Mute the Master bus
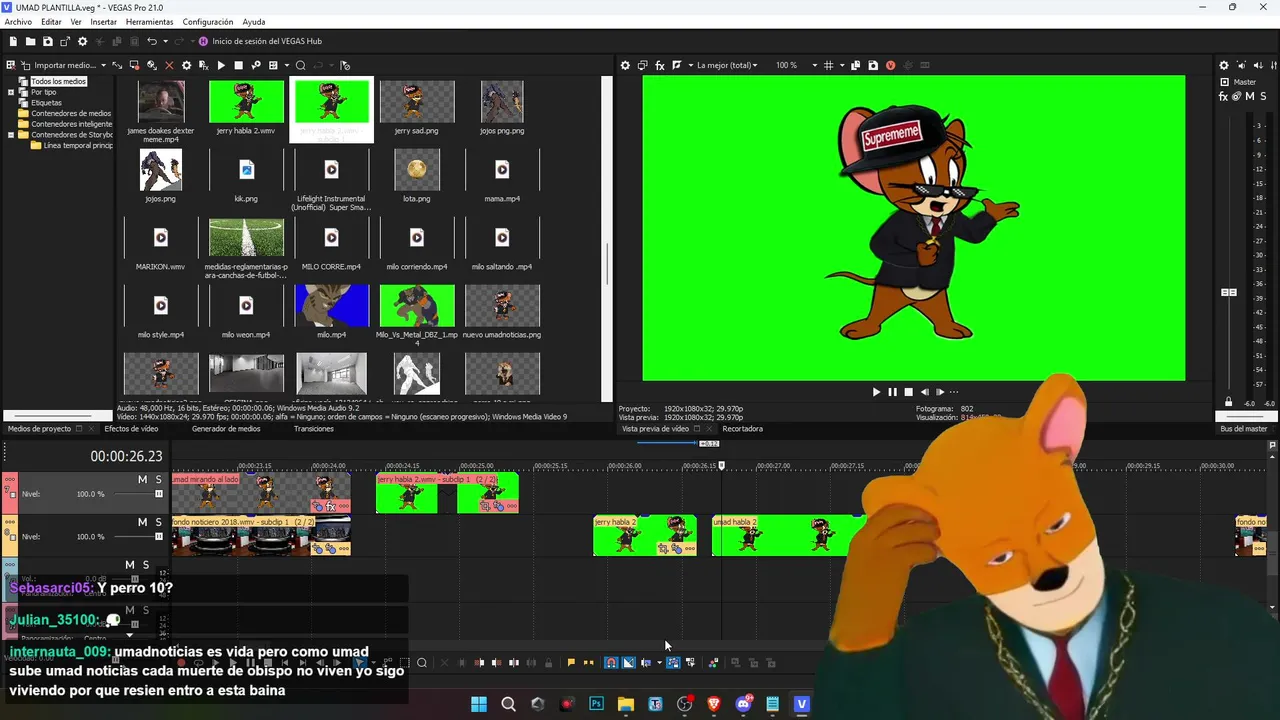1280x720 pixels. coord(1250,97)
